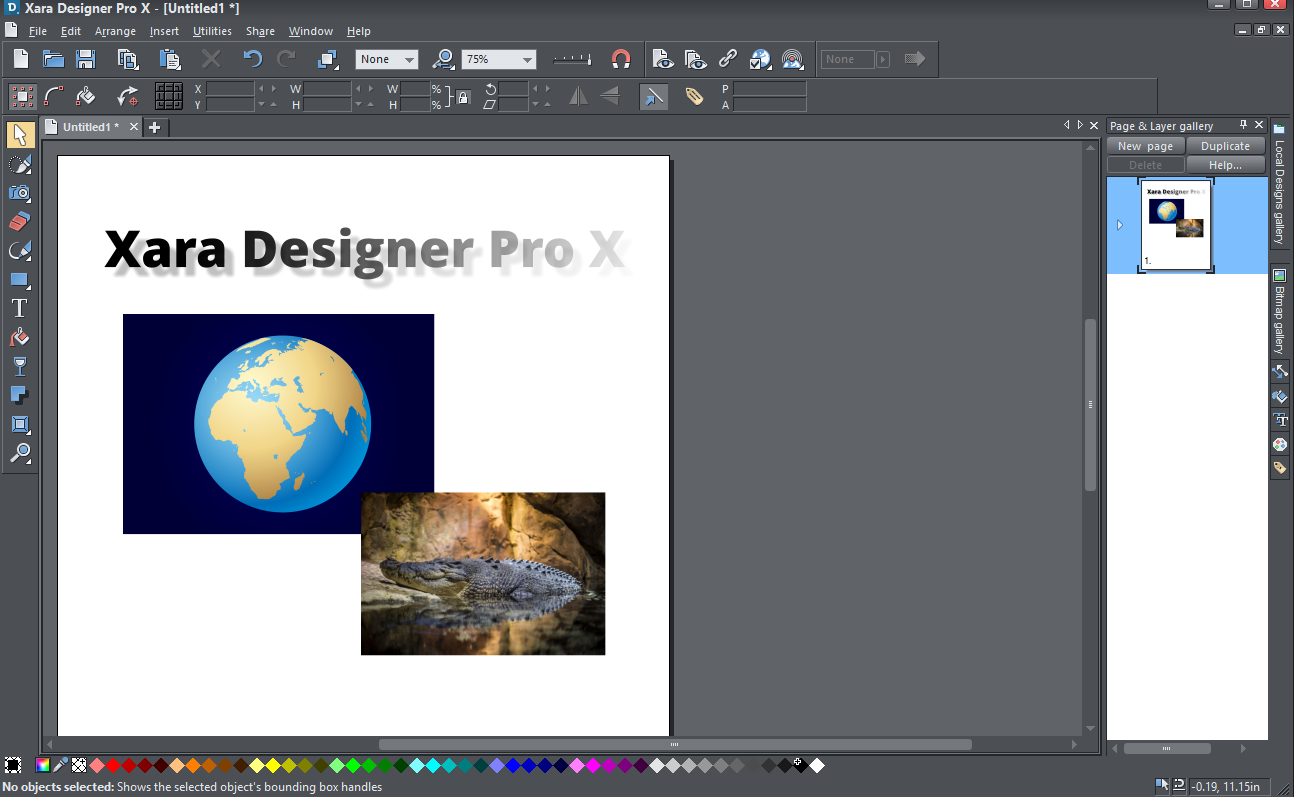Image resolution: width=1294 pixels, height=797 pixels.
Task: Select the Shape Editor pen tool
Action: (x=19, y=251)
